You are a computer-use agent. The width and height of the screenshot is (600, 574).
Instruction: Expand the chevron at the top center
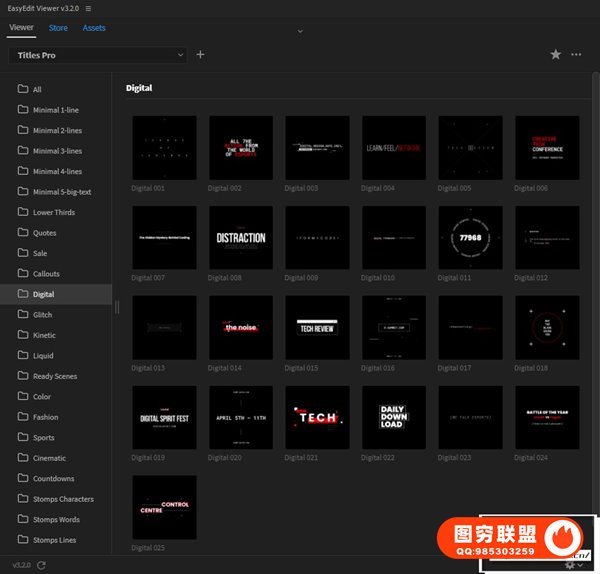click(x=300, y=32)
